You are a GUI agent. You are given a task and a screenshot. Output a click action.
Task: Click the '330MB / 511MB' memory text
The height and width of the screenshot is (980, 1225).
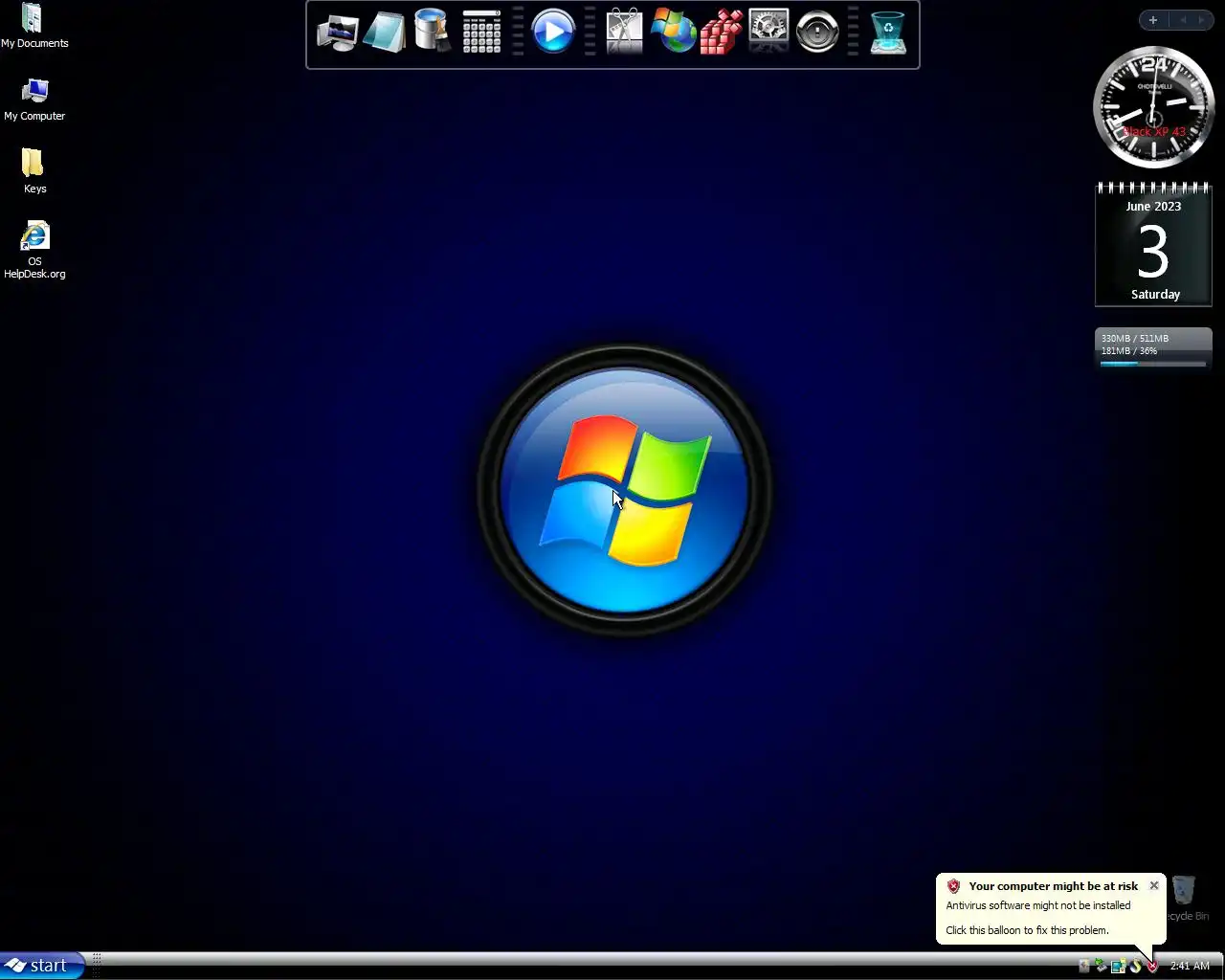click(1134, 339)
